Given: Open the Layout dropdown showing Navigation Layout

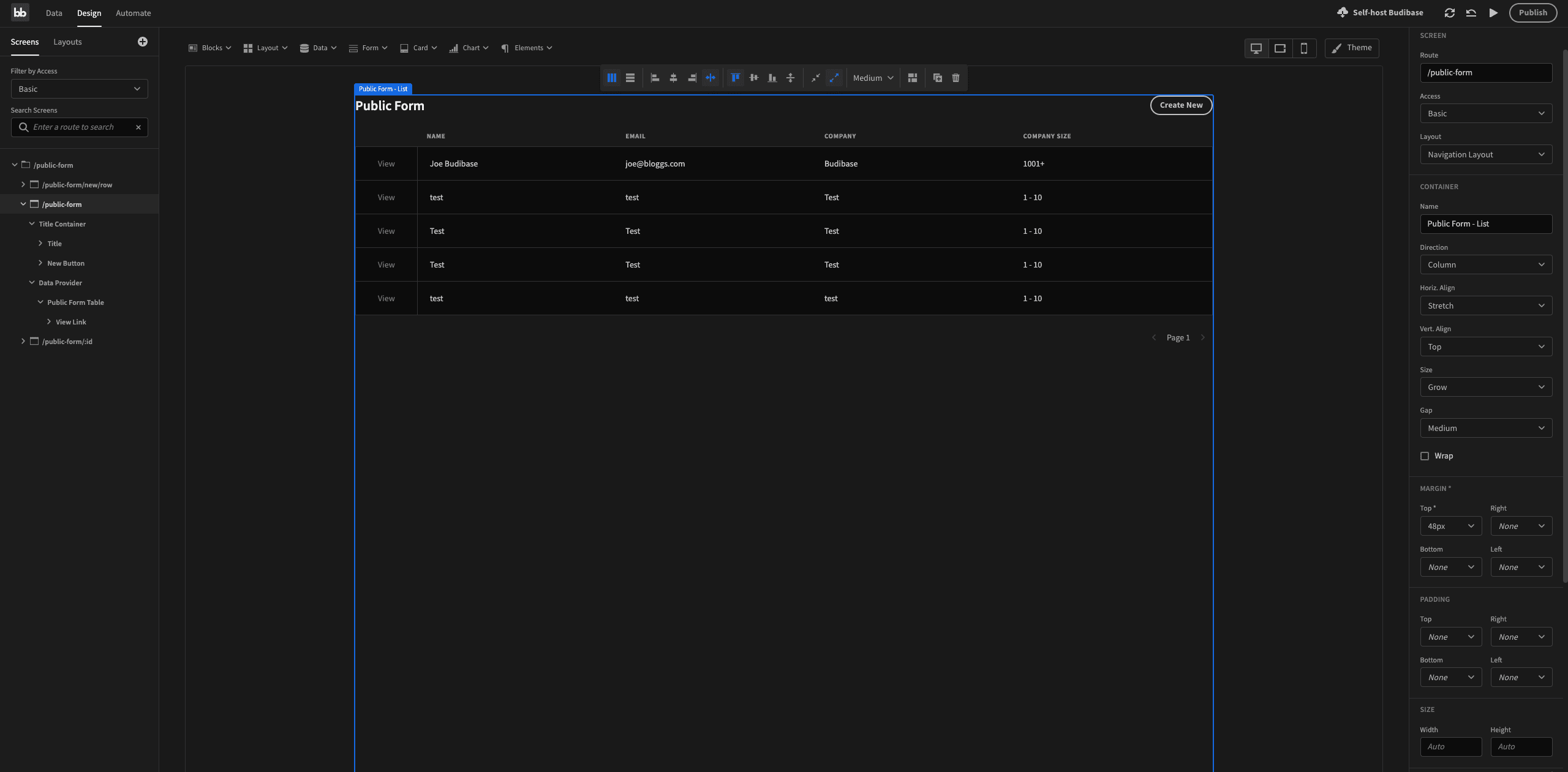Looking at the screenshot, I should pyautogui.click(x=1486, y=154).
